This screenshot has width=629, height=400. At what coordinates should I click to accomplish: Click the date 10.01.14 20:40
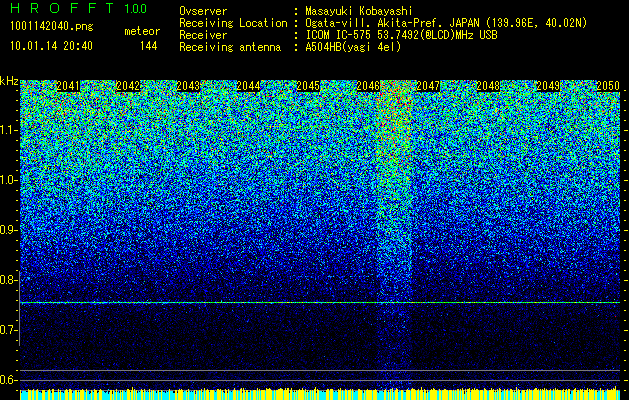click(51, 46)
